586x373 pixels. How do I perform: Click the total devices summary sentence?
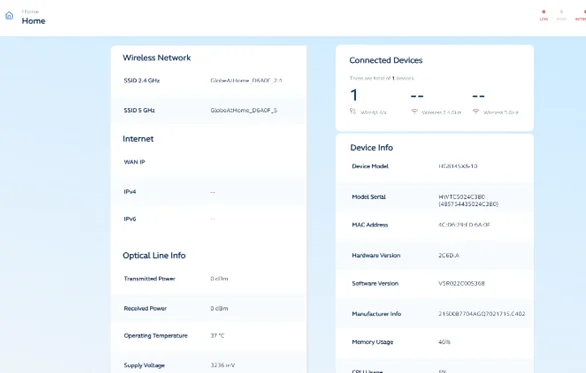coord(381,78)
